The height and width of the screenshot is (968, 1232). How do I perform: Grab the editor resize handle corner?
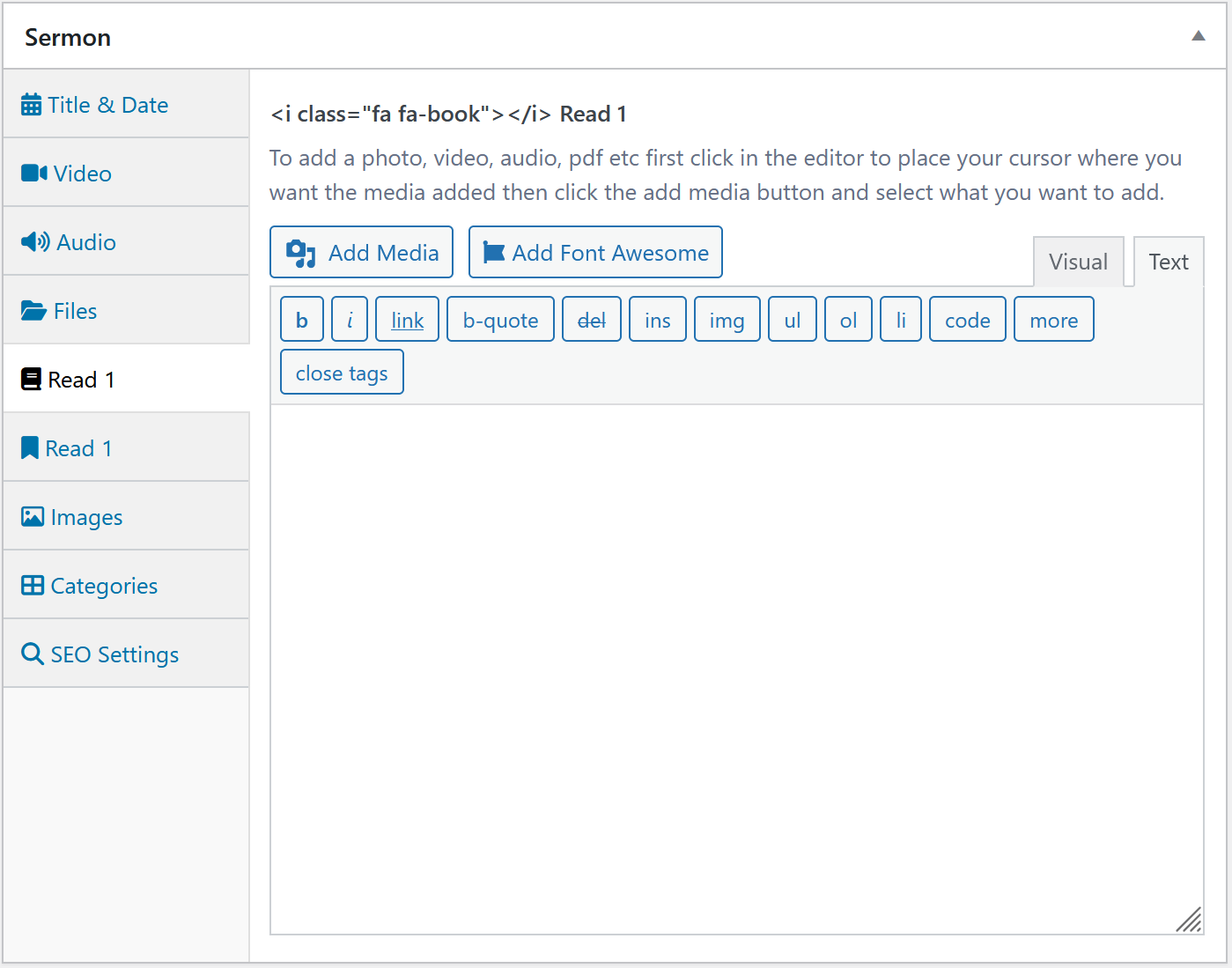(1190, 920)
